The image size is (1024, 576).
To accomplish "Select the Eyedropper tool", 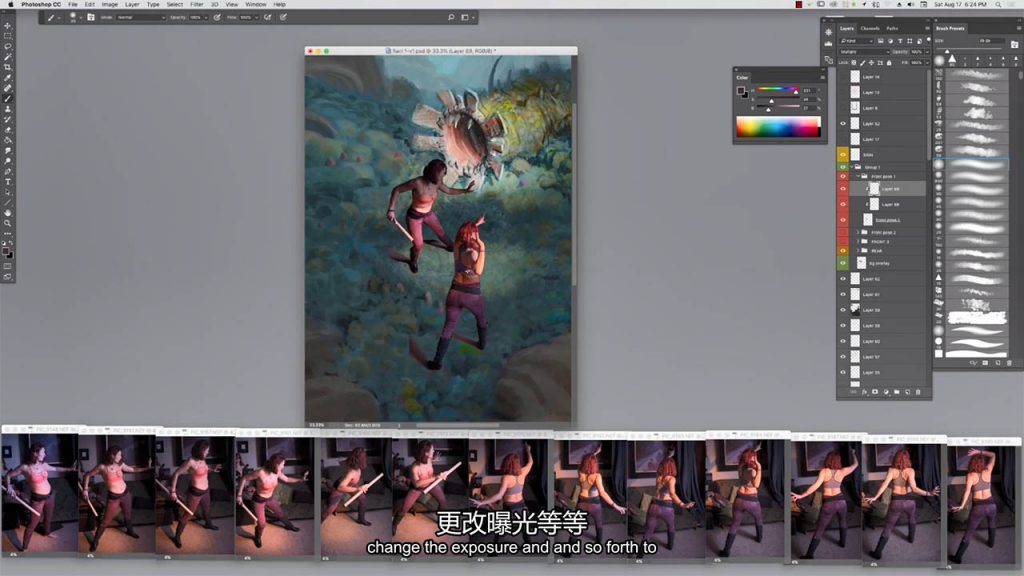I will pyautogui.click(x=8, y=78).
